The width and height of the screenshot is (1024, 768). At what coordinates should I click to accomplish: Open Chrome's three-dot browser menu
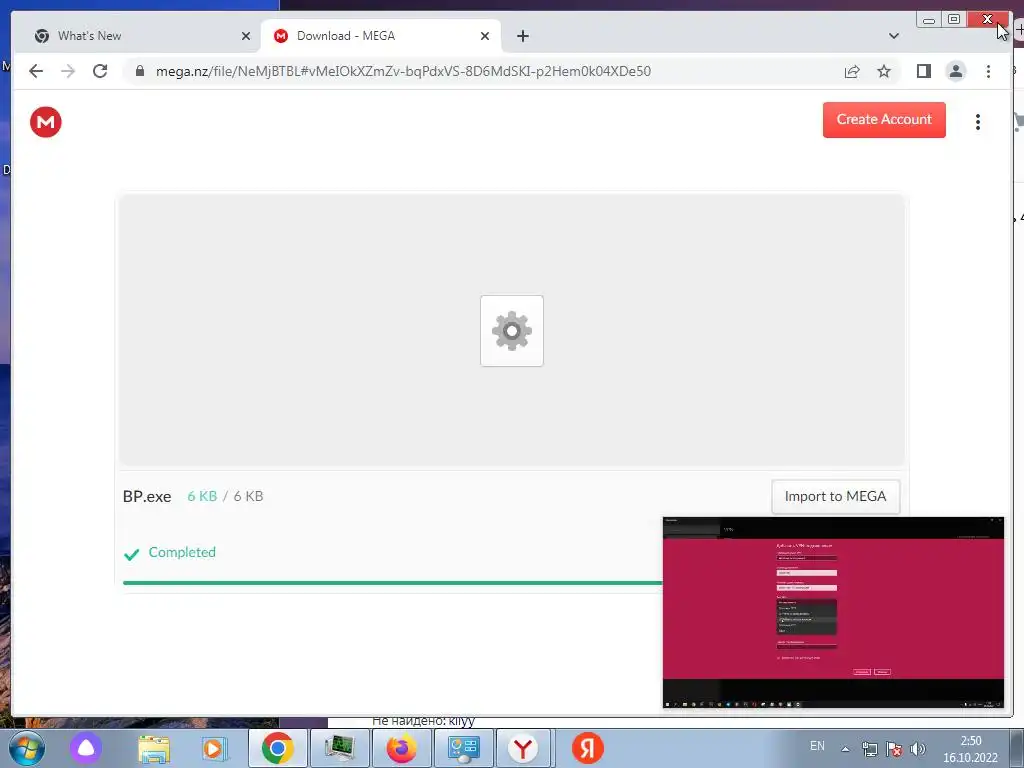(988, 71)
